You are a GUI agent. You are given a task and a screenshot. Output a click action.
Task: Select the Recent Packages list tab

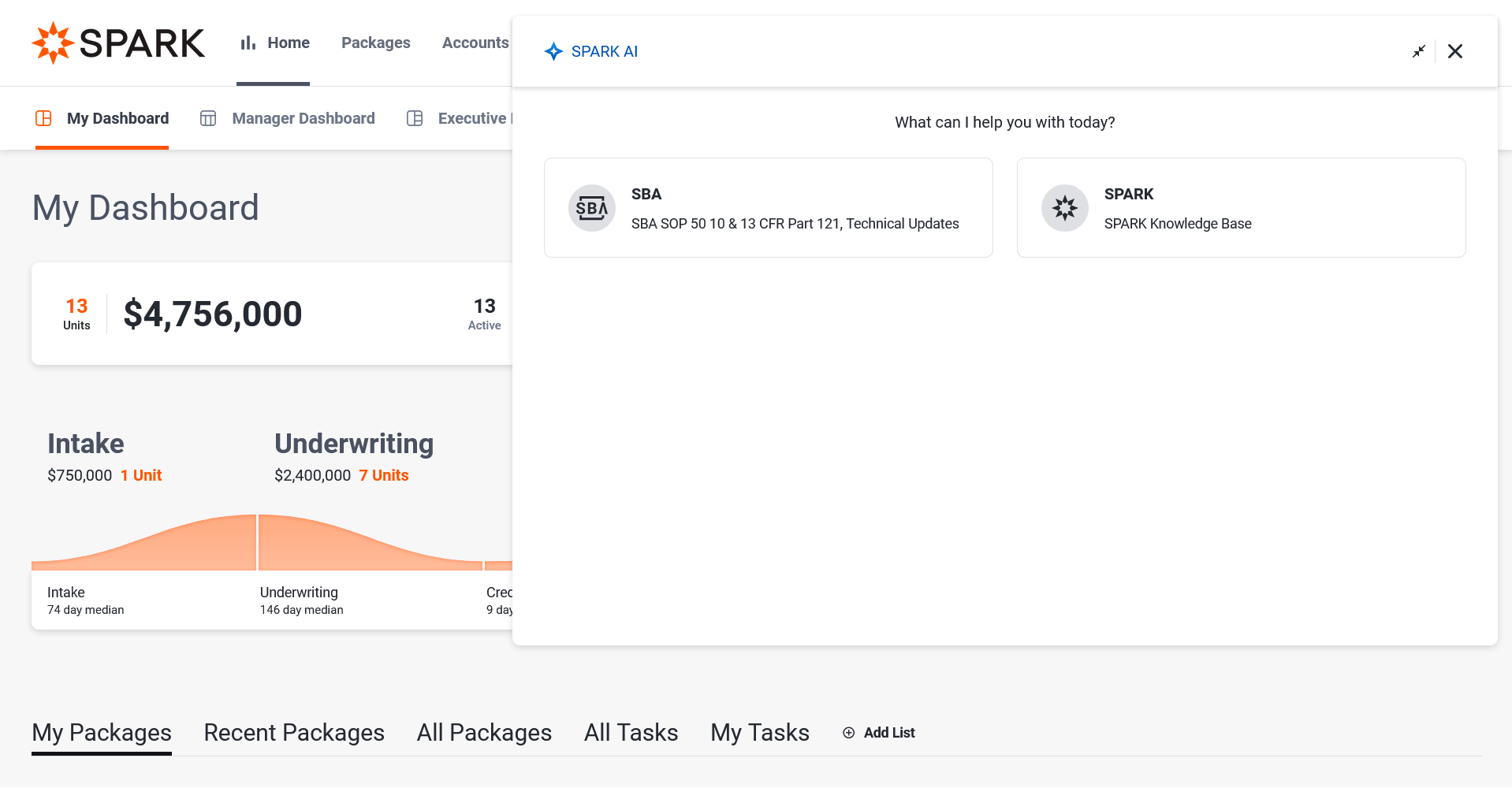click(294, 733)
